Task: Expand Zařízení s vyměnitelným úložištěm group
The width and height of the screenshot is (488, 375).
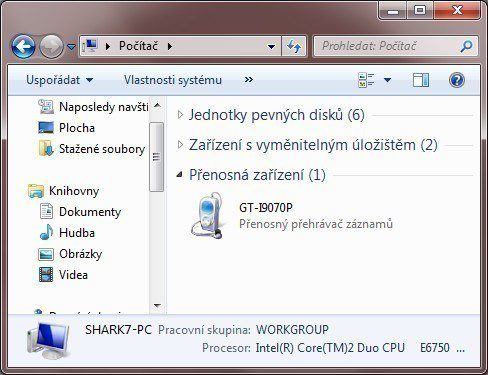Action: (x=180, y=145)
